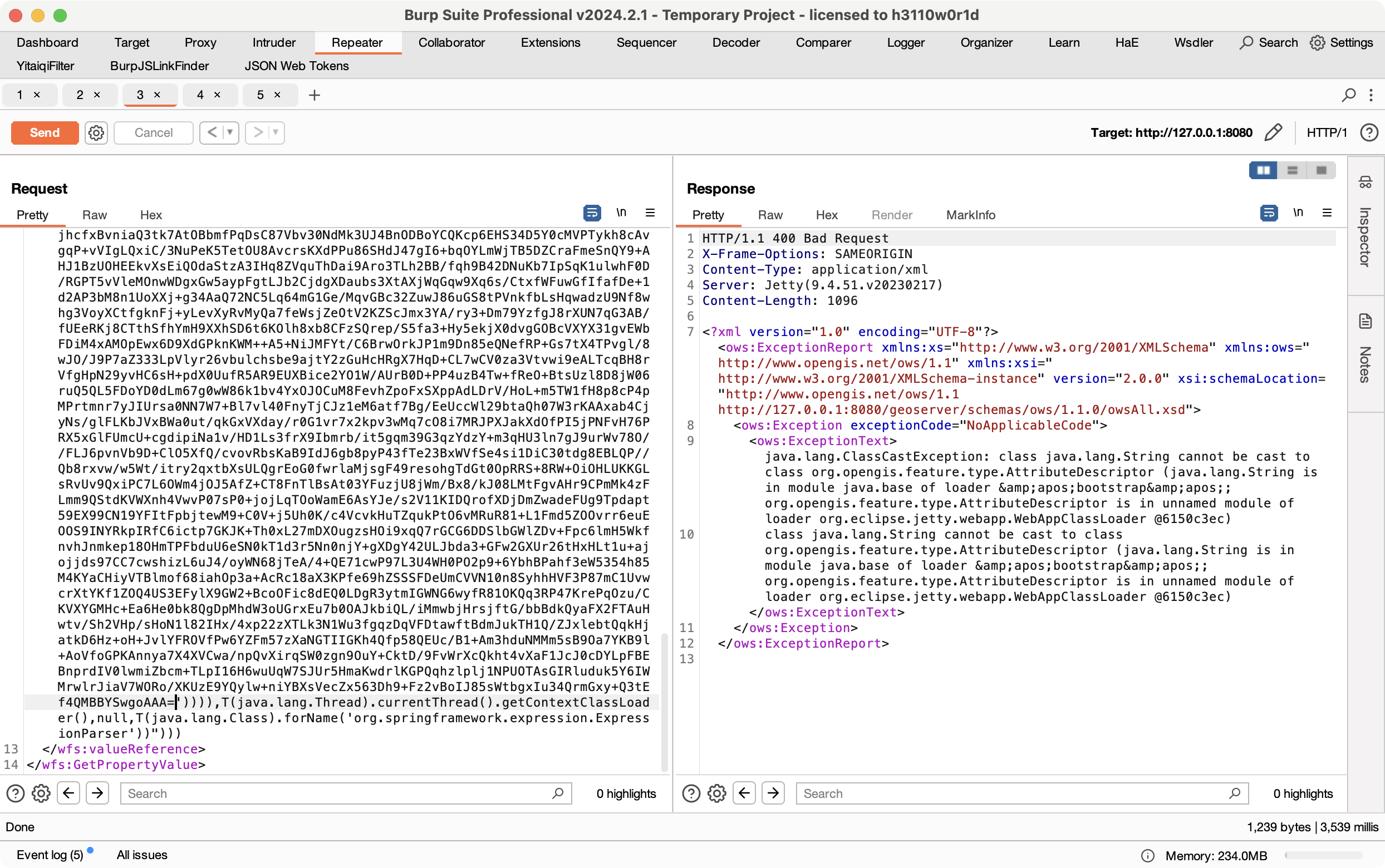Open the Request editor hamburger options menu
Screen dimensions: 1385x868
point(650,213)
